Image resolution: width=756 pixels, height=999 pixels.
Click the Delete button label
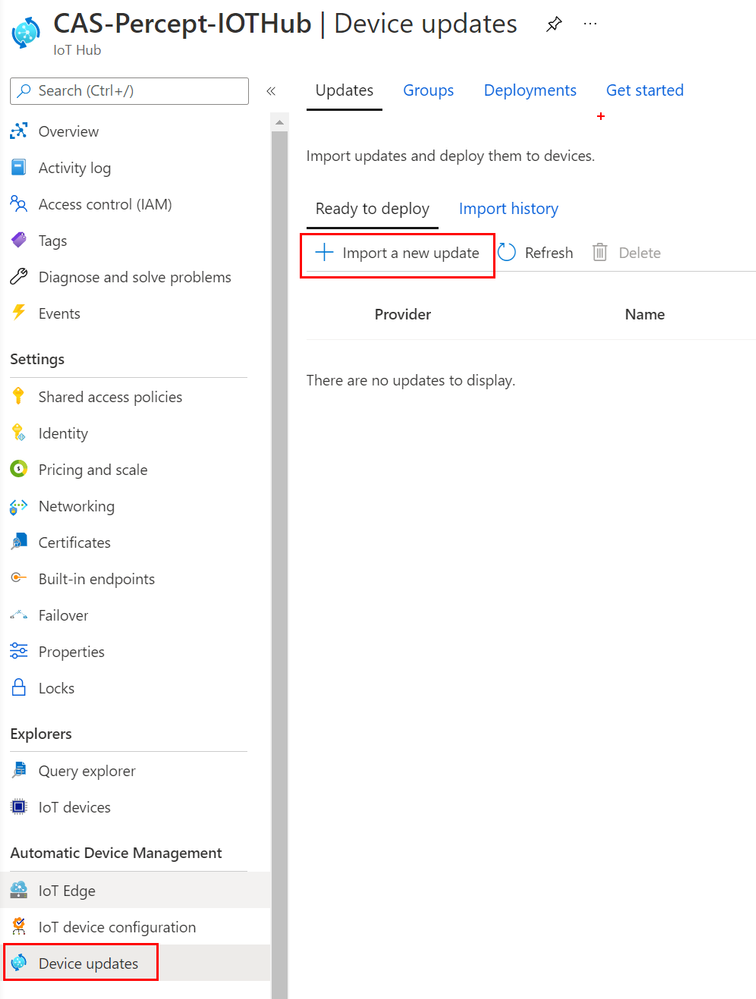[x=639, y=253]
